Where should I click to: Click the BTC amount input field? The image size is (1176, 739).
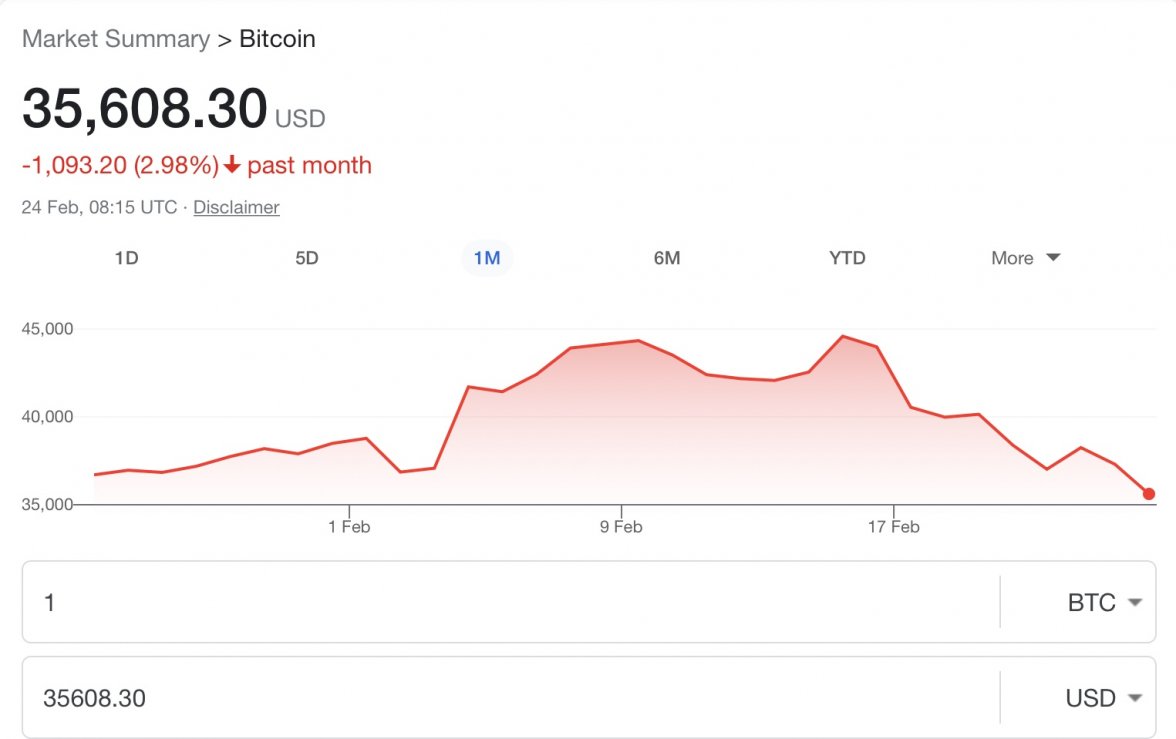(x=510, y=603)
